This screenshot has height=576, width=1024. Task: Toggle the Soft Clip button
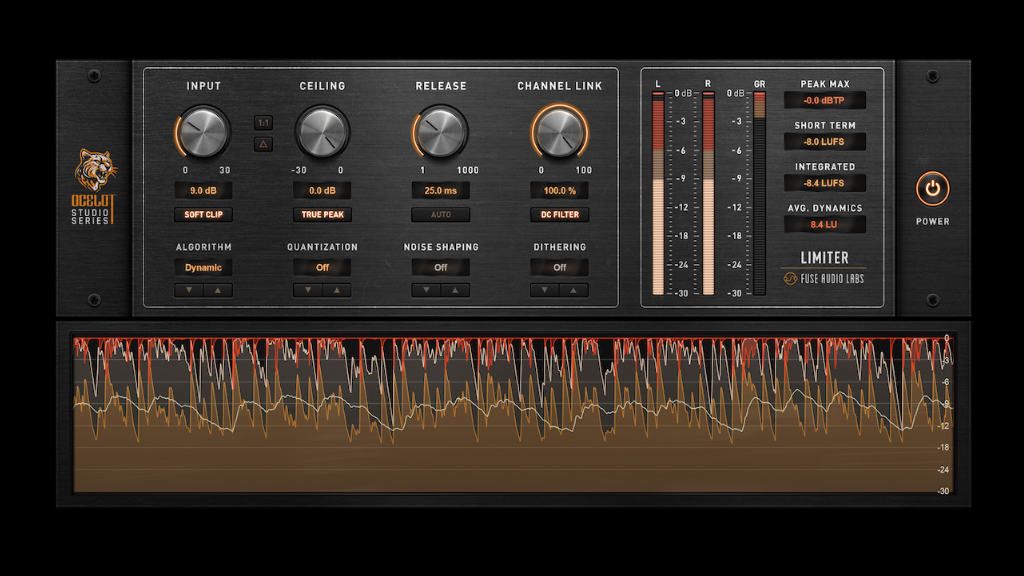click(x=203, y=214)
